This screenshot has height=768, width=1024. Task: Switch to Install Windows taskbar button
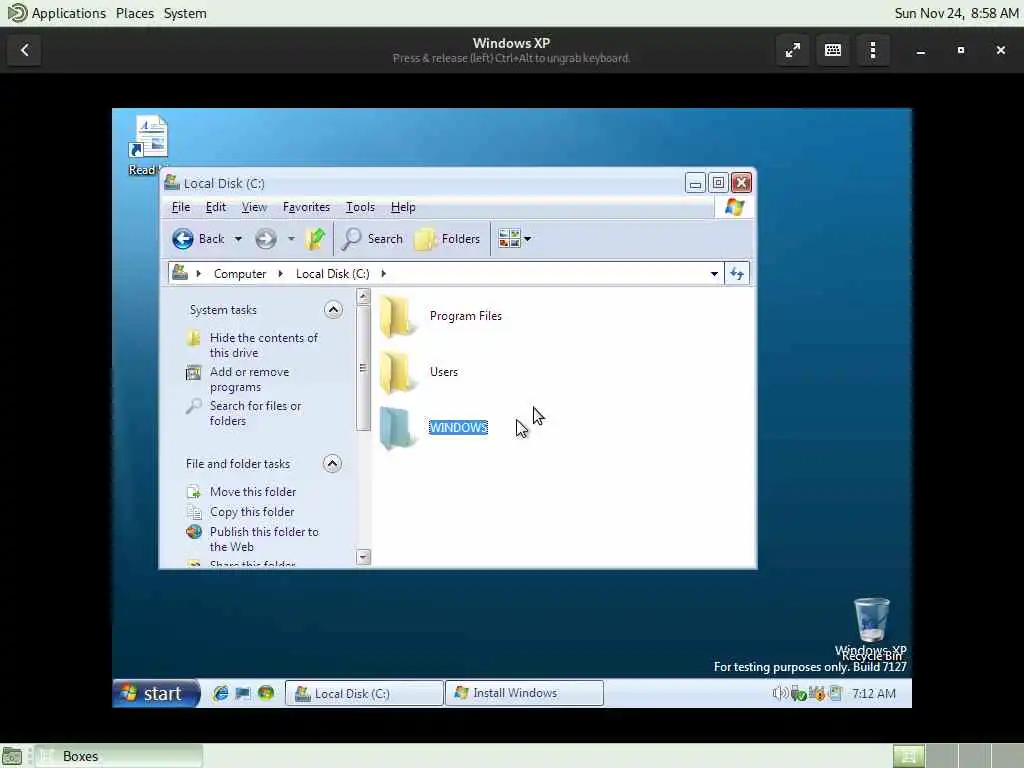(524, 694)
